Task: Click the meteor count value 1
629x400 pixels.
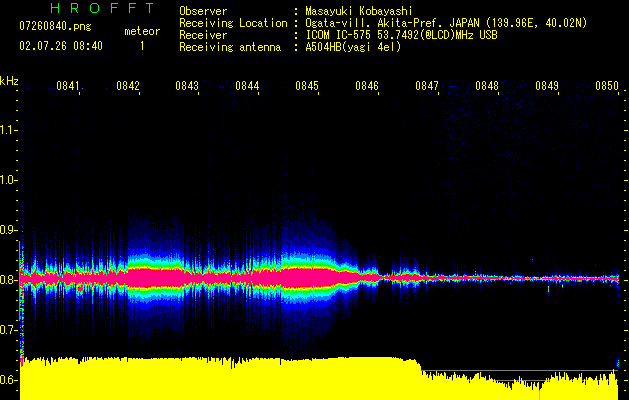Action: tap(142, 46)
